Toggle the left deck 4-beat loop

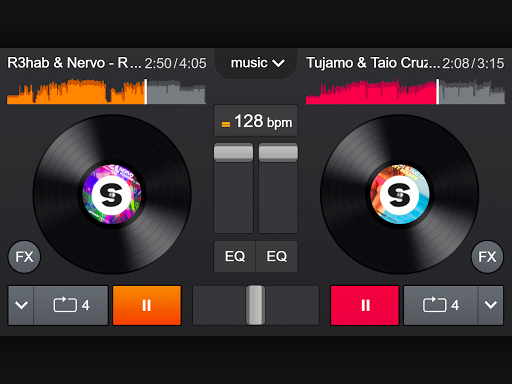point(71,305)
